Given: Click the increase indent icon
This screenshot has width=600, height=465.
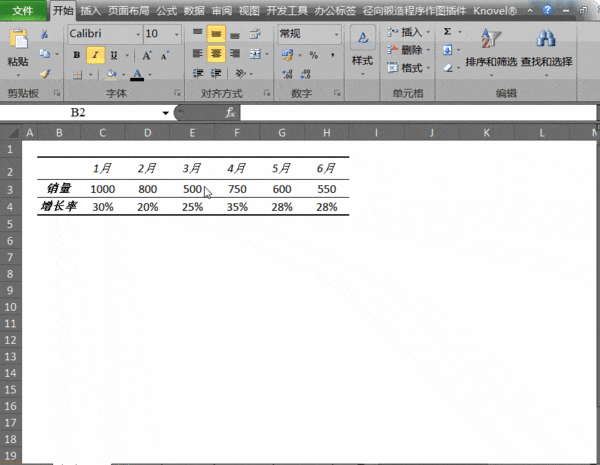Looking at the screenshot, I should point(216,73).
